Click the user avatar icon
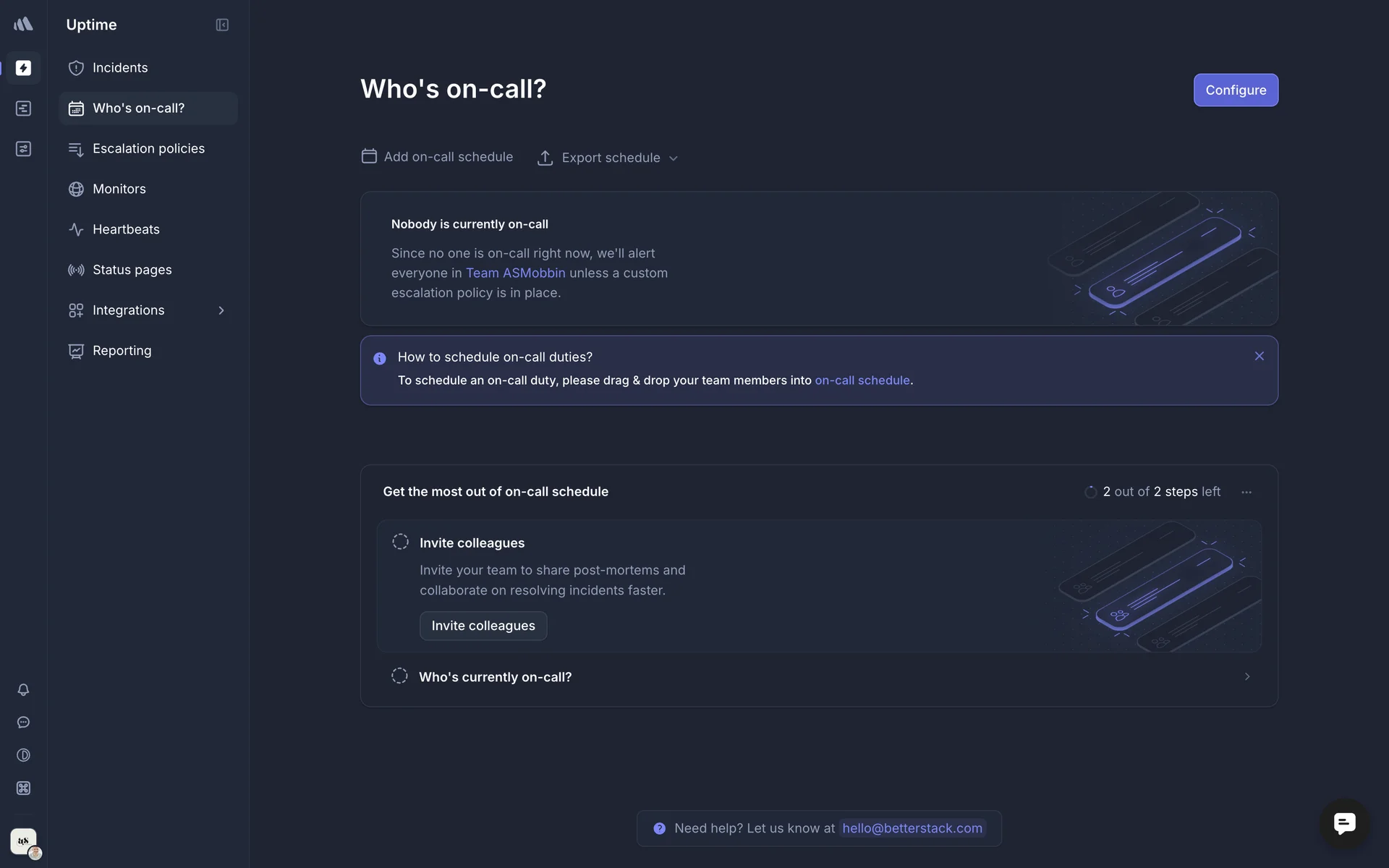1389x868 pixels. click(24, 841)
